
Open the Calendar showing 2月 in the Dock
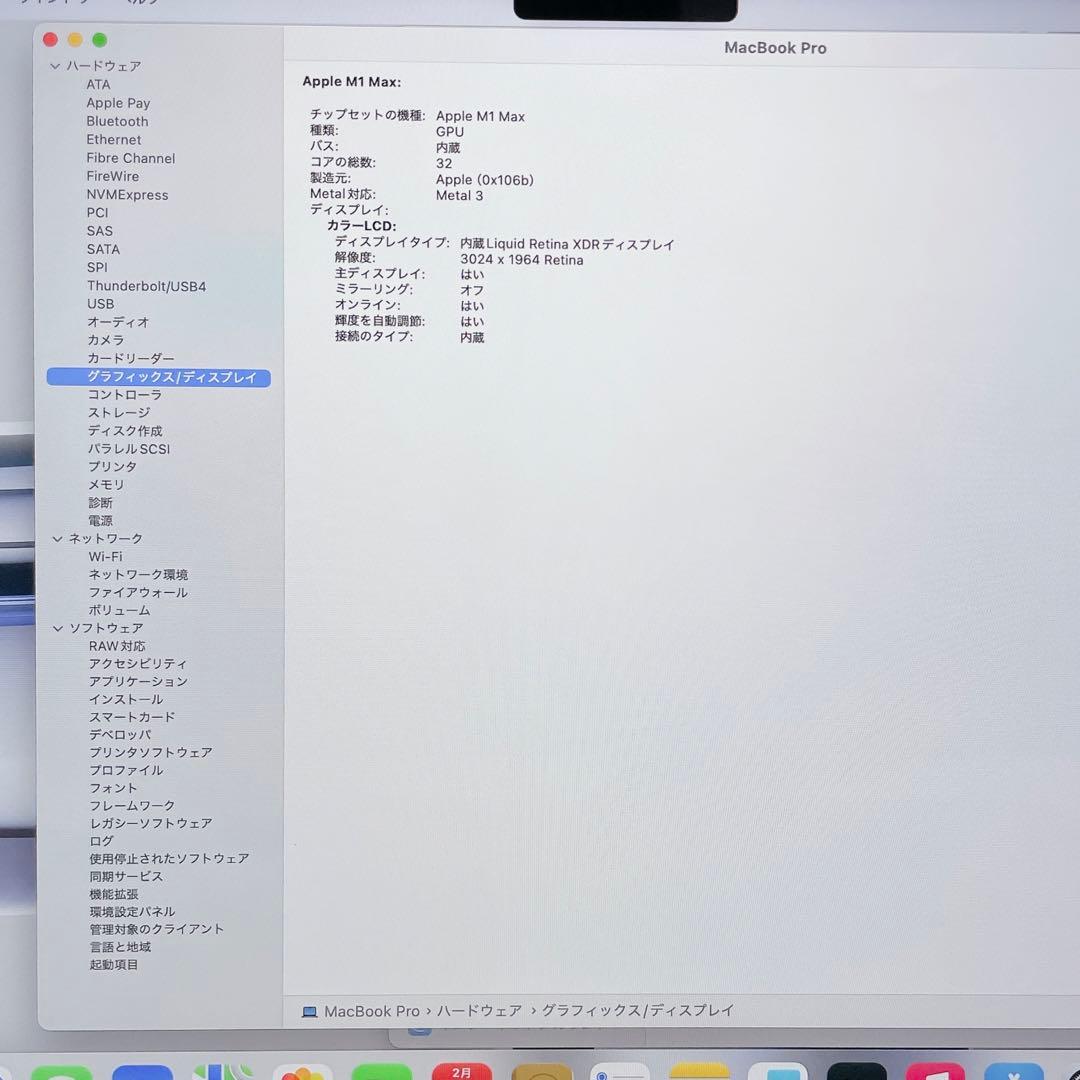462,1070
